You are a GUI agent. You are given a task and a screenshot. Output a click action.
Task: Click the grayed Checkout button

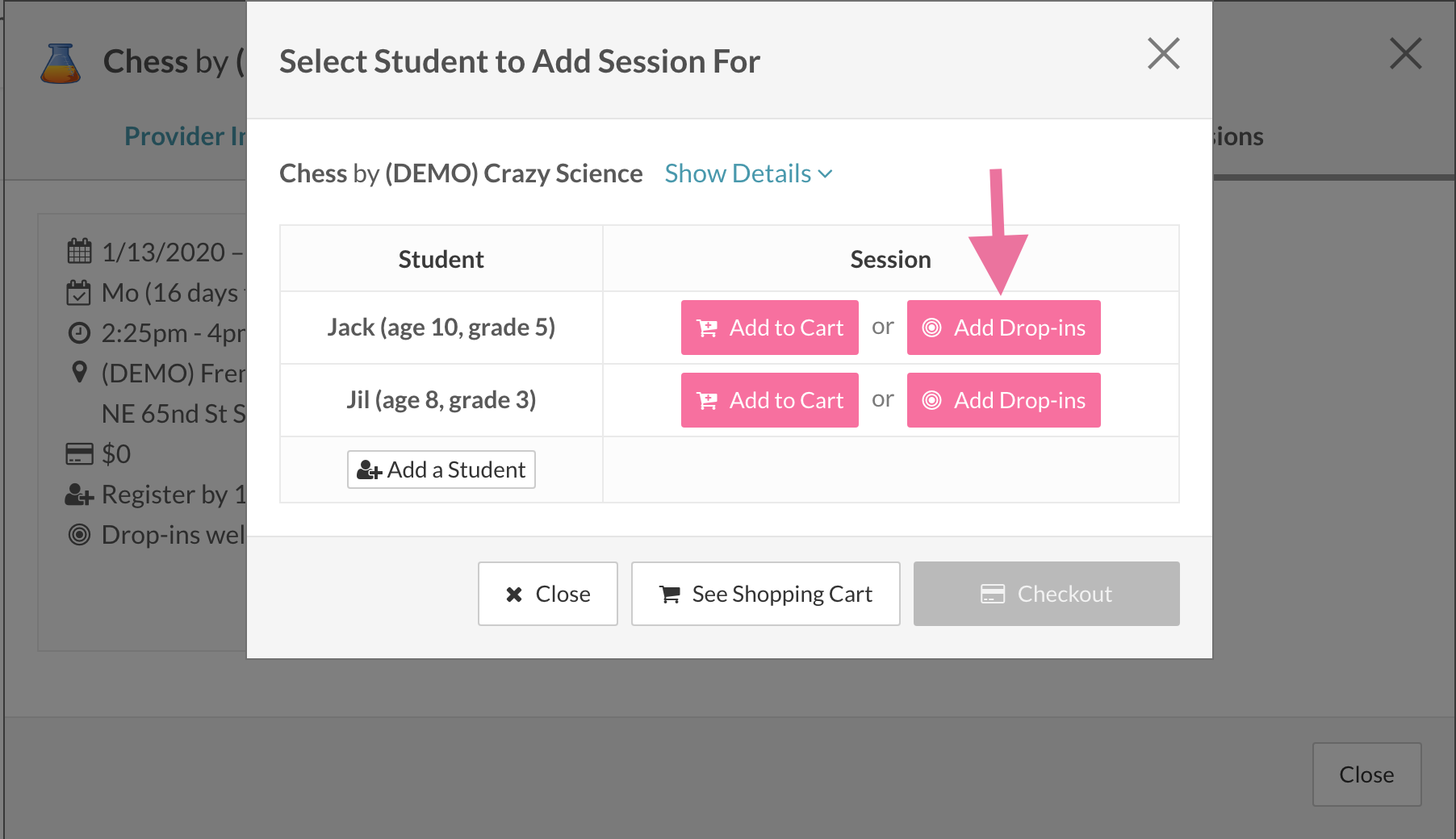click(x=1046, y=594)
